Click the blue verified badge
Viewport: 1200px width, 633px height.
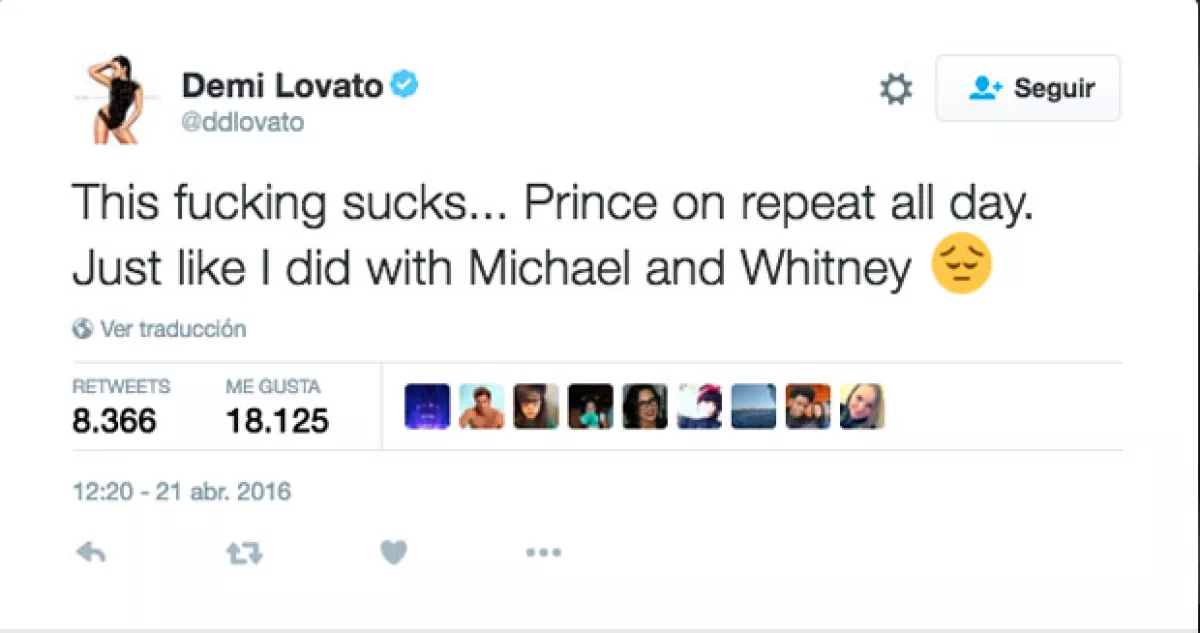click(404, 86)
